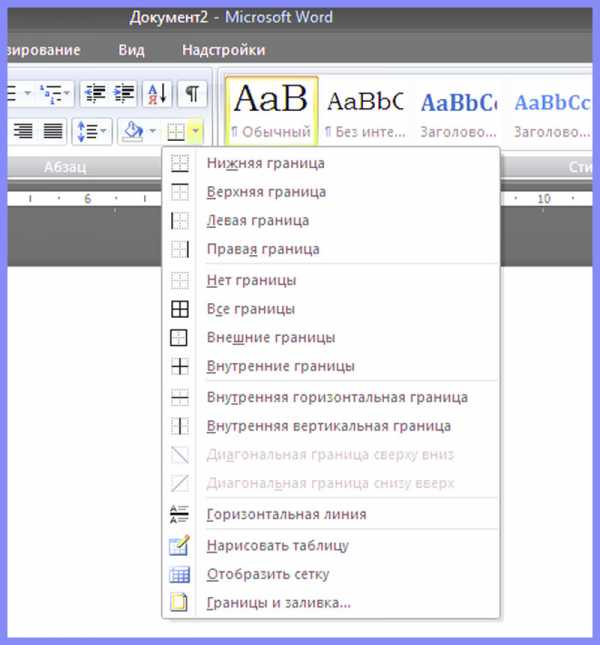This screenshot has height=645, width=600.
Task: Choose Все границы menu item
Action: pos(250,309)
